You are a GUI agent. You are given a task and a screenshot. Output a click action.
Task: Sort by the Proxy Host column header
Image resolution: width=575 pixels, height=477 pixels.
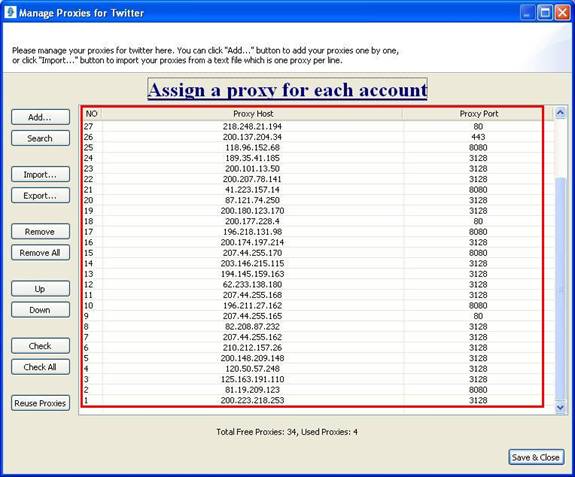pos(253,114)
